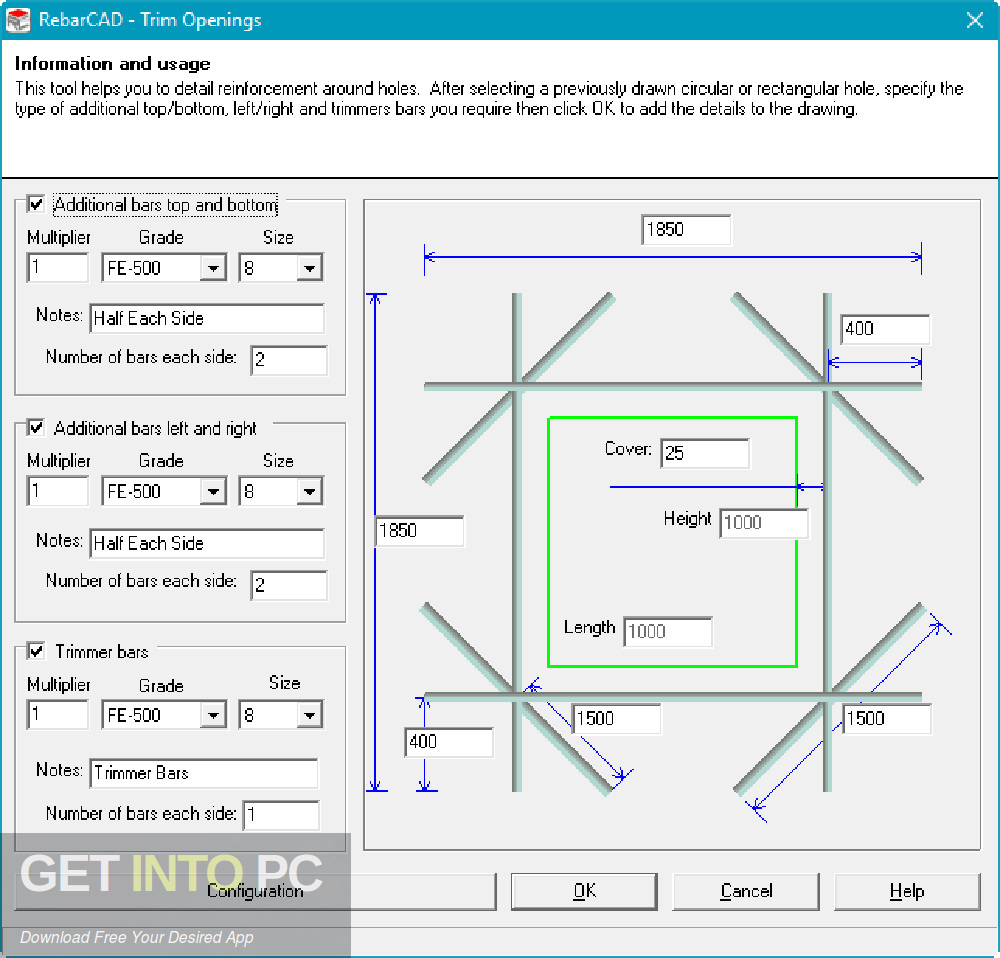Click Multiplier field for top and bottom bars
The image size is (1000, 958).
[x=57, y=267]
